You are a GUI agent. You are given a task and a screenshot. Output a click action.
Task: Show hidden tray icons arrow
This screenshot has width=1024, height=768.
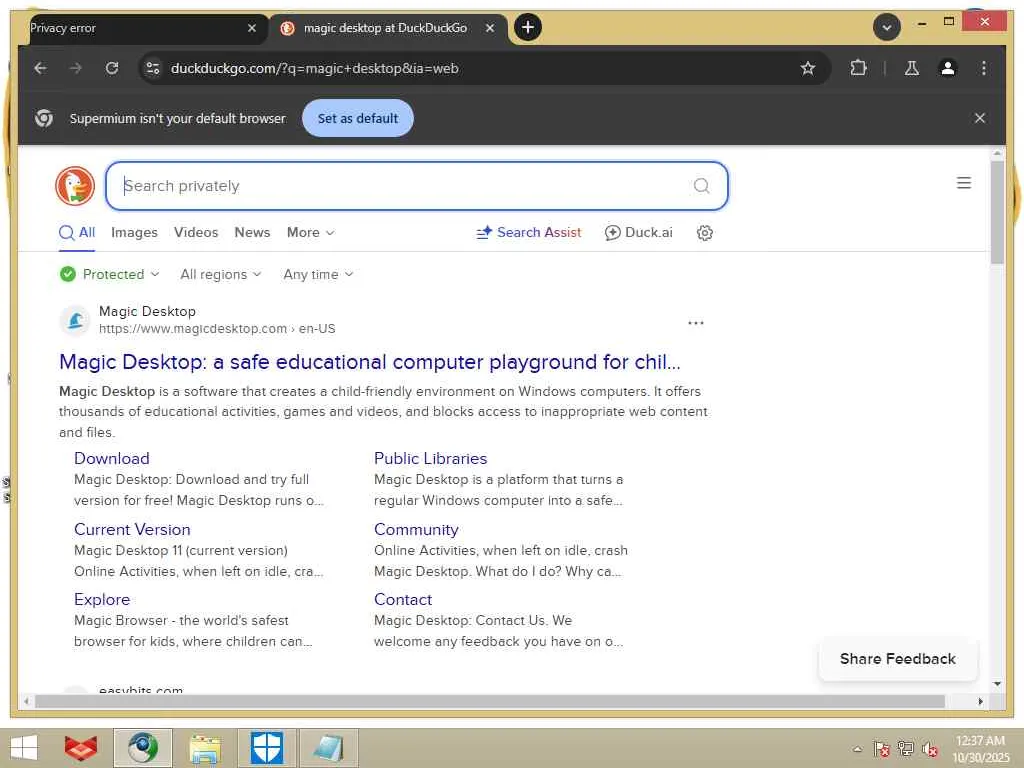(857, 749)
